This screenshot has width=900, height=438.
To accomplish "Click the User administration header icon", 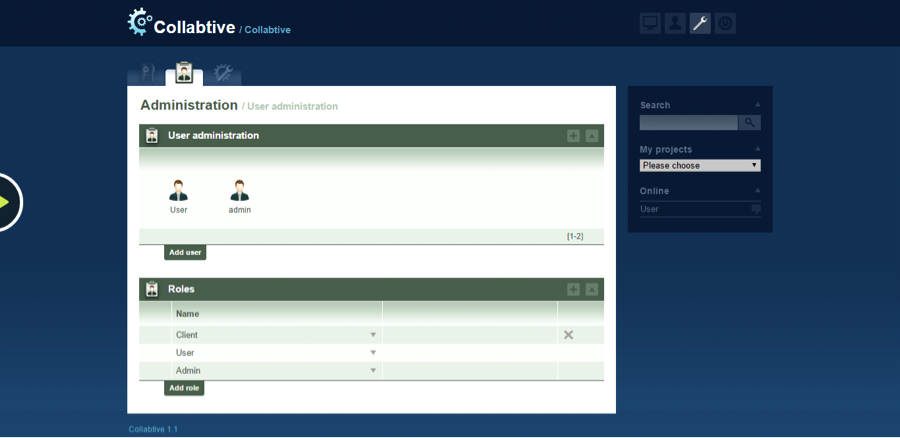I will tap(152, 135).
